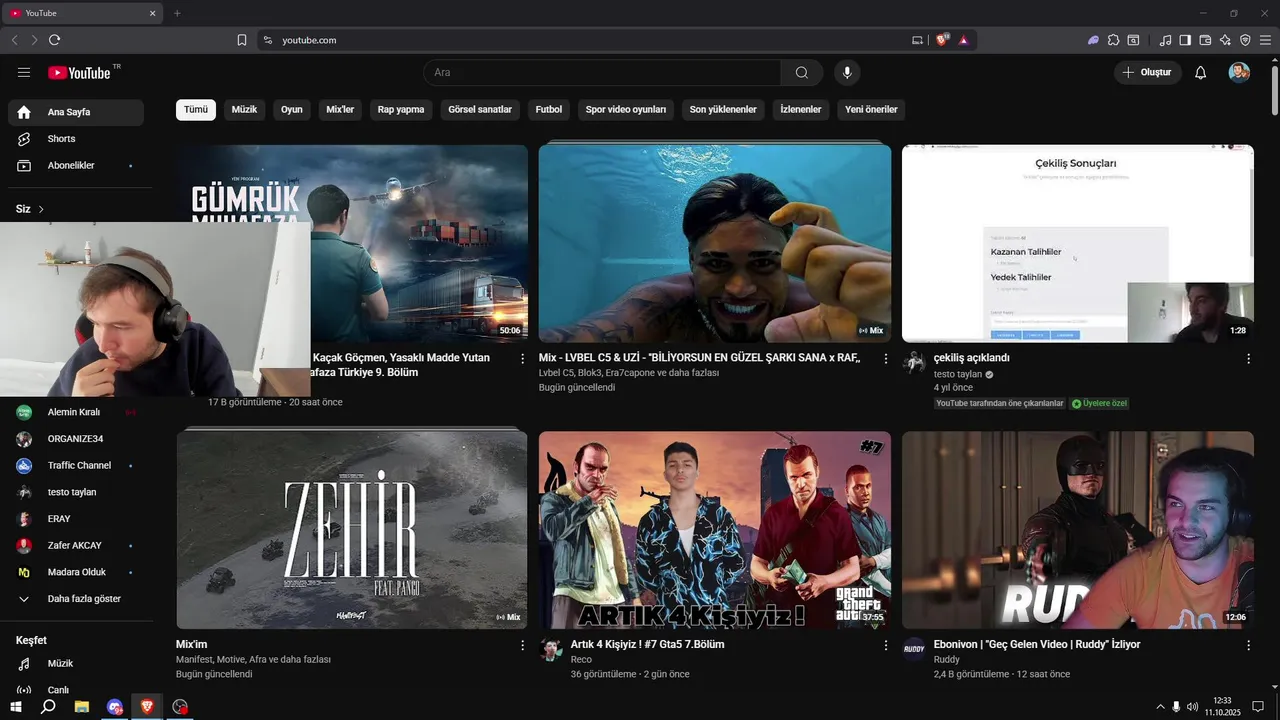Reload the page in browser

(54, 40)
